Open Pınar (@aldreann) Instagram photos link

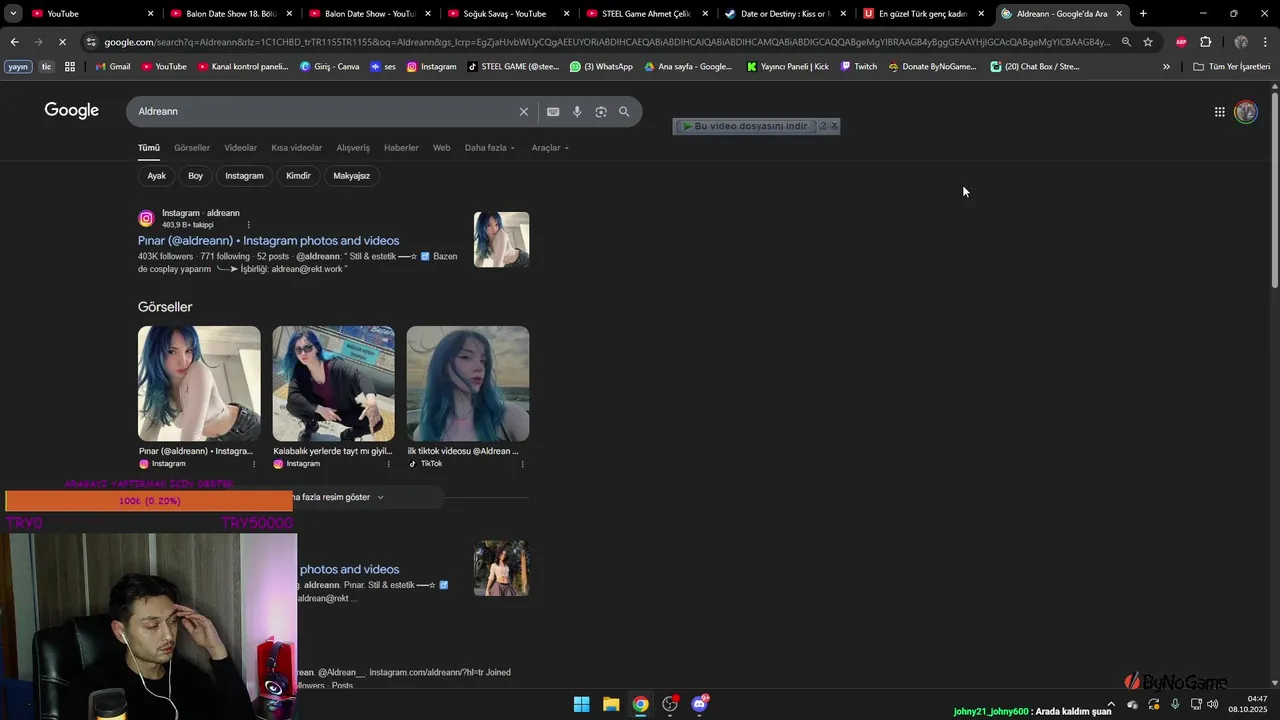coord(268,241)
